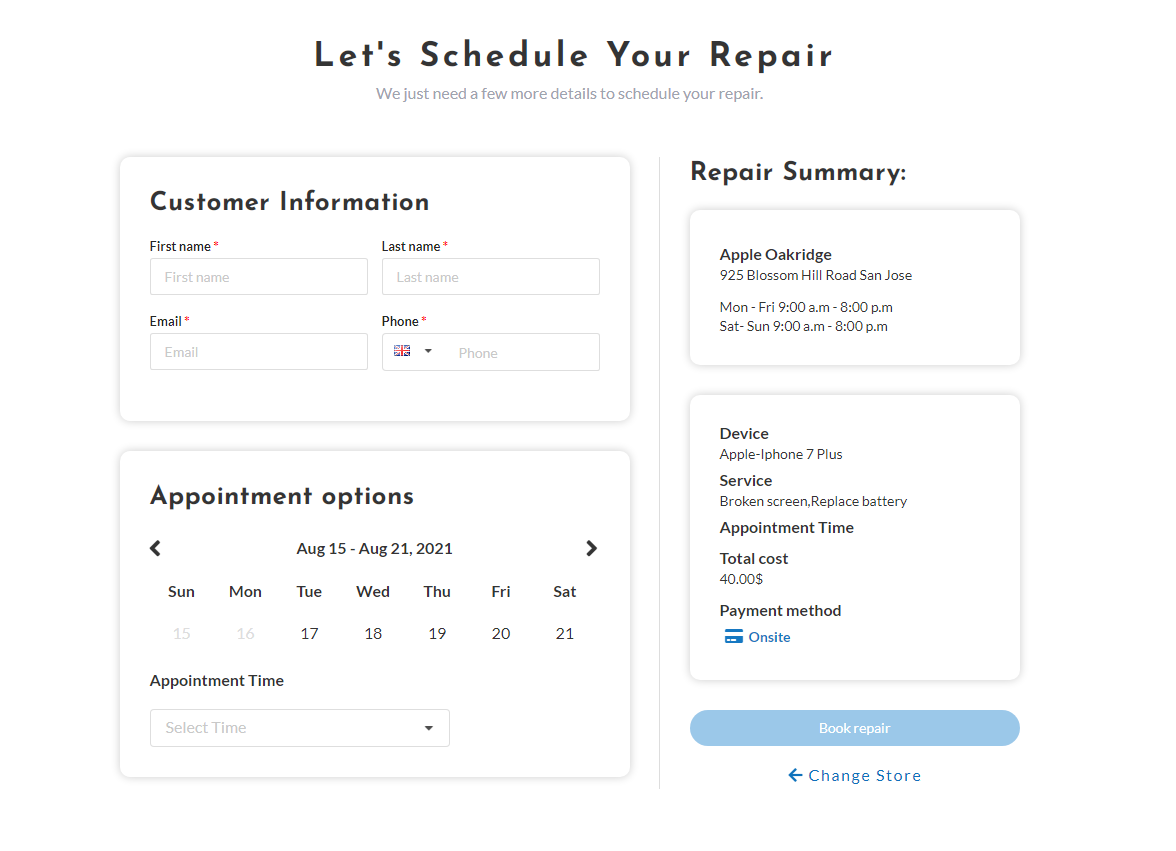Select Friday 20 for the appointment

coord(501,633)
